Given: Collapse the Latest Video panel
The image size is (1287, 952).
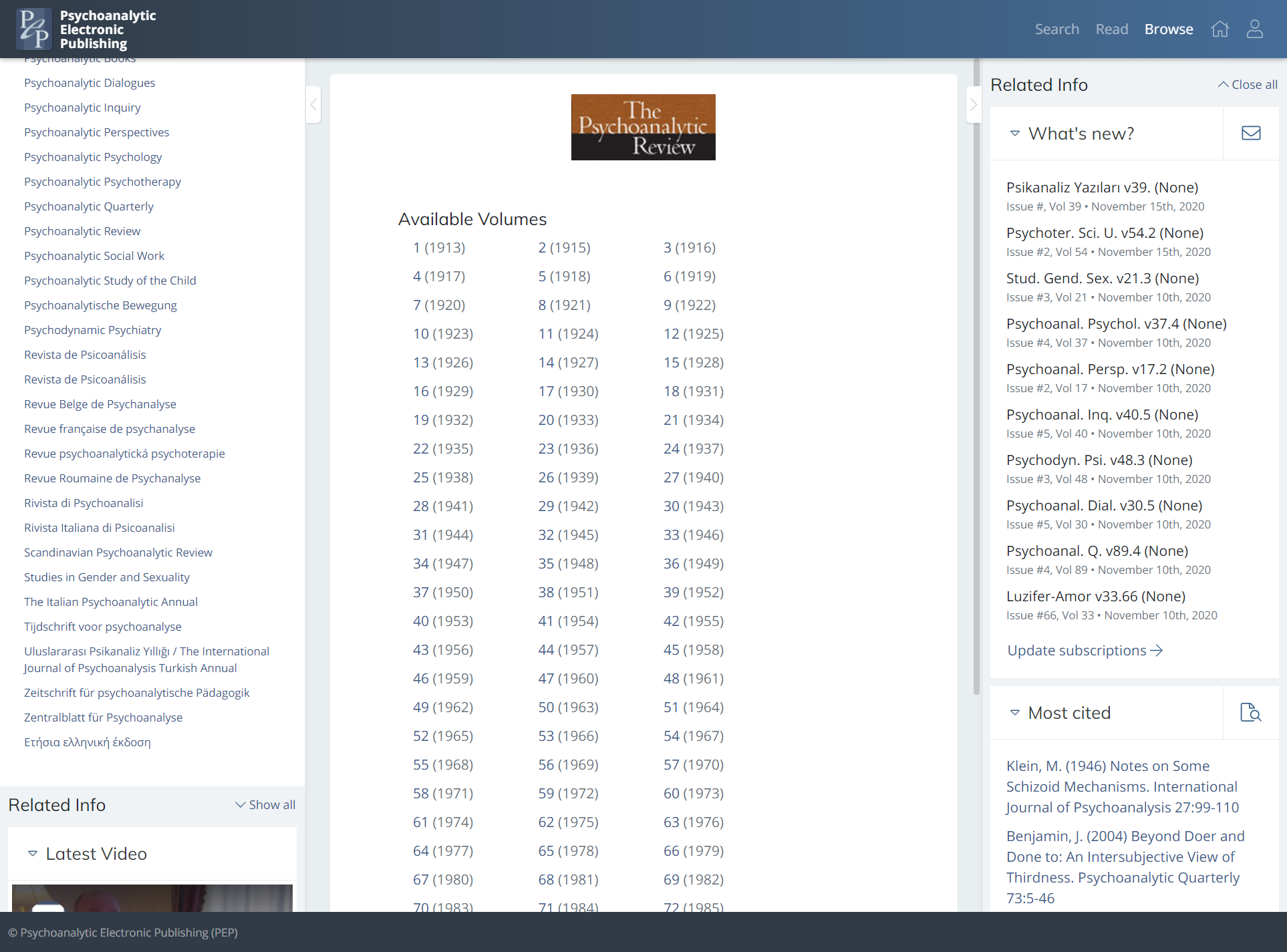Looking at the screenshot, I should tap(33, 854).
